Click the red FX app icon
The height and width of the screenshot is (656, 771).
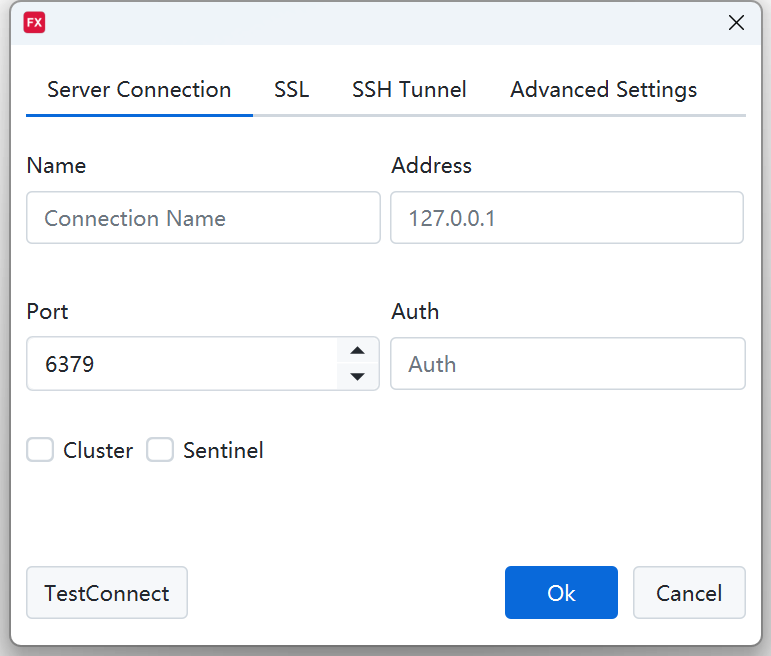tap(35, 23)
